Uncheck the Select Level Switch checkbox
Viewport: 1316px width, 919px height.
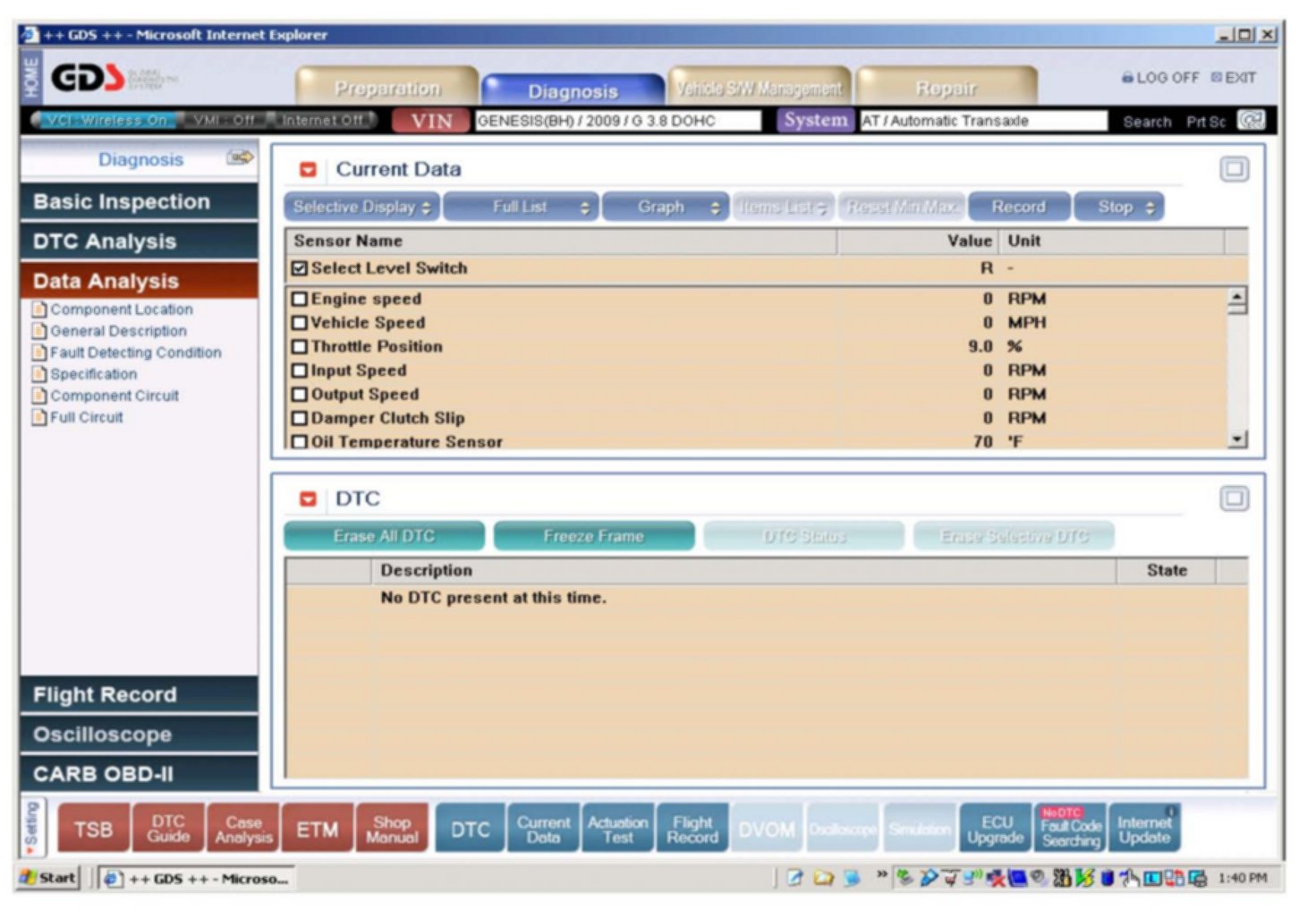pos(300,268)
